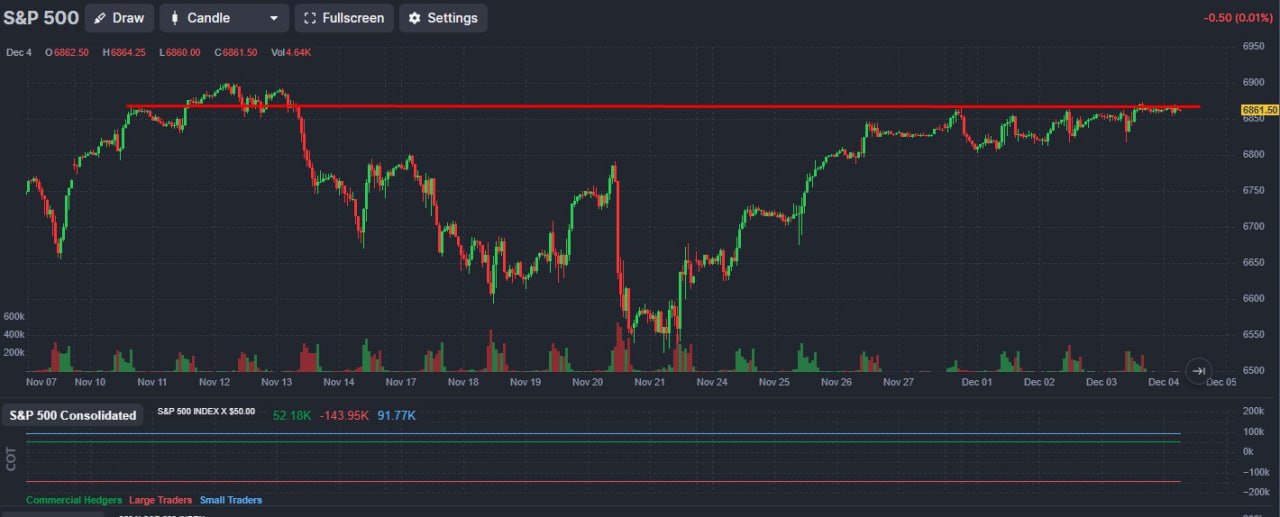
Task: Select the S&P 500 Consolidated tab
Action: tap(73, 415)
